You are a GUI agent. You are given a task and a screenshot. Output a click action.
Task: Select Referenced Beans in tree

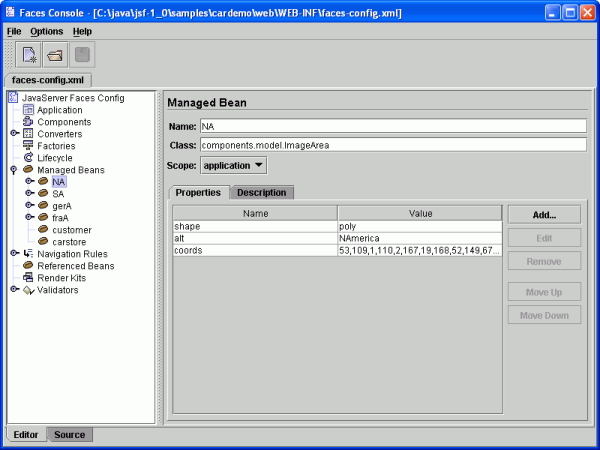(76, 266)
